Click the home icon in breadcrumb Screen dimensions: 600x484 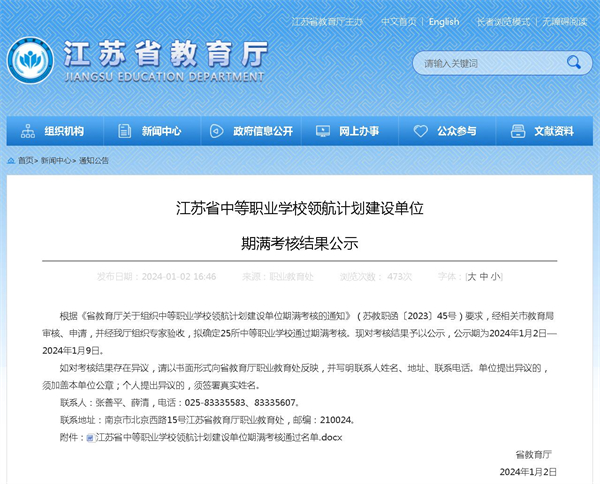[10, 160]
